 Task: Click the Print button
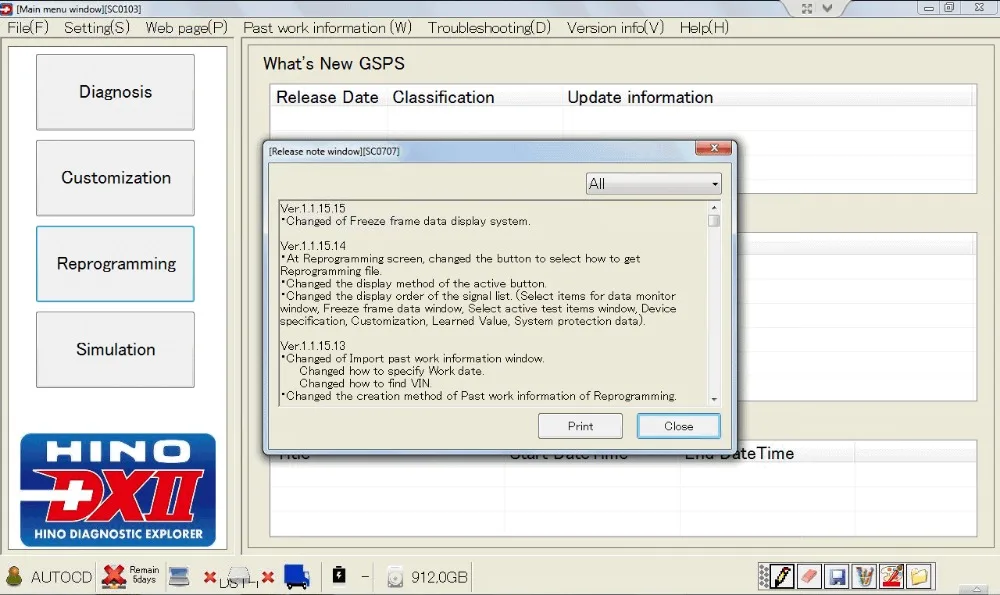[580, 426]
